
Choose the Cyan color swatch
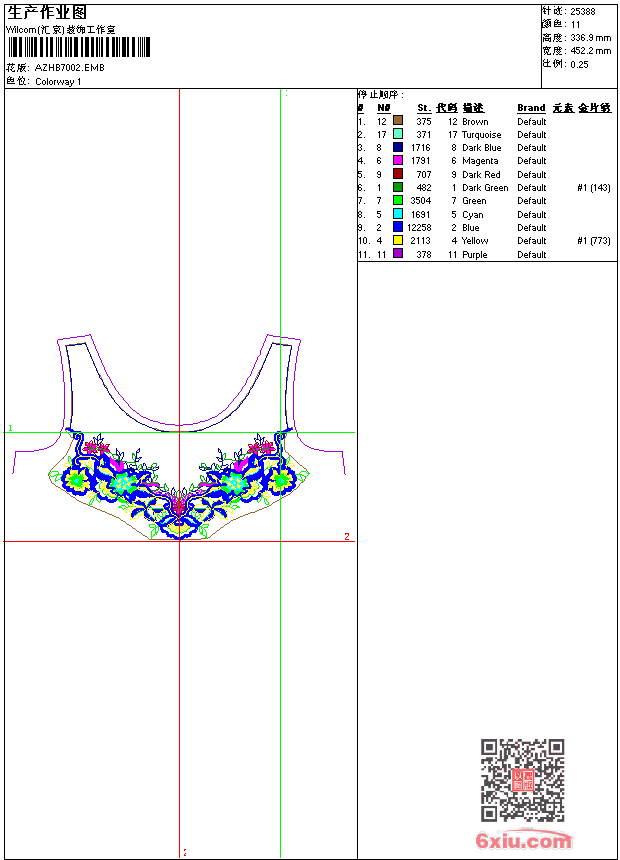(398, 214)
